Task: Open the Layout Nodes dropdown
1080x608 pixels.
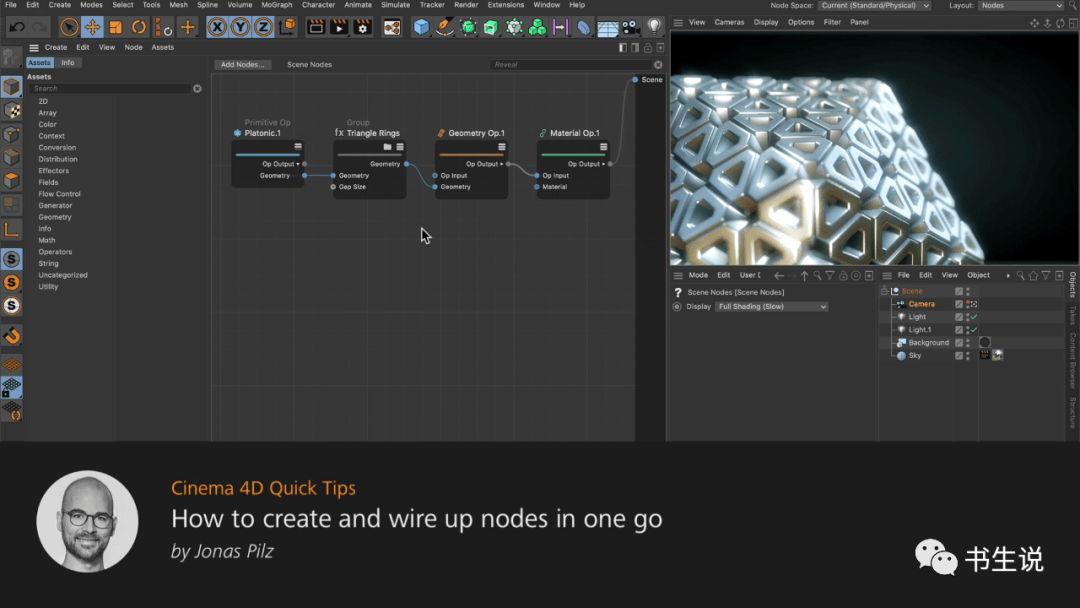Action: pyautogui.click(x=1021, y=6)
